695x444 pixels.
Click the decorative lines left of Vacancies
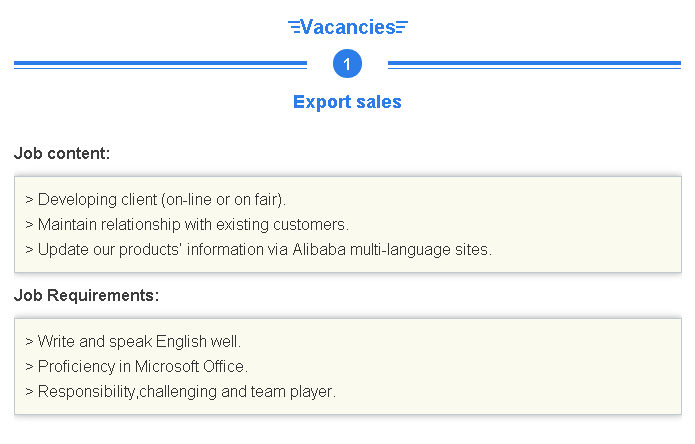294,27
